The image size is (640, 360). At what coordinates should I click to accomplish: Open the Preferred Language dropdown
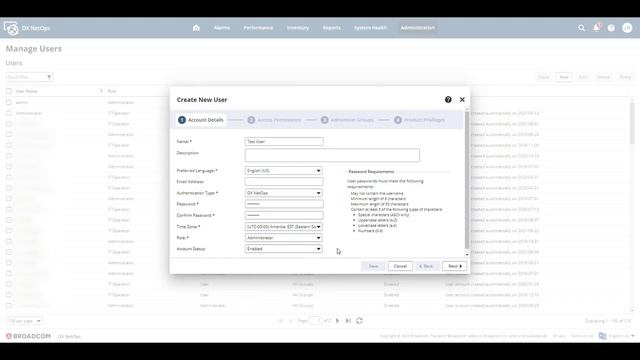(x=284, y=171)
